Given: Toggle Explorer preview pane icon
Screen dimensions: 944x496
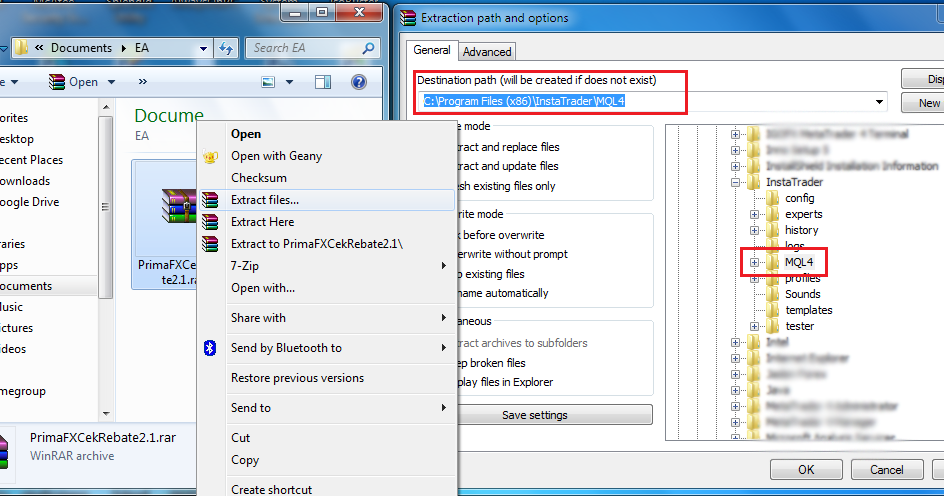Looking at the screenshot, I should click(x=323, y=82).
